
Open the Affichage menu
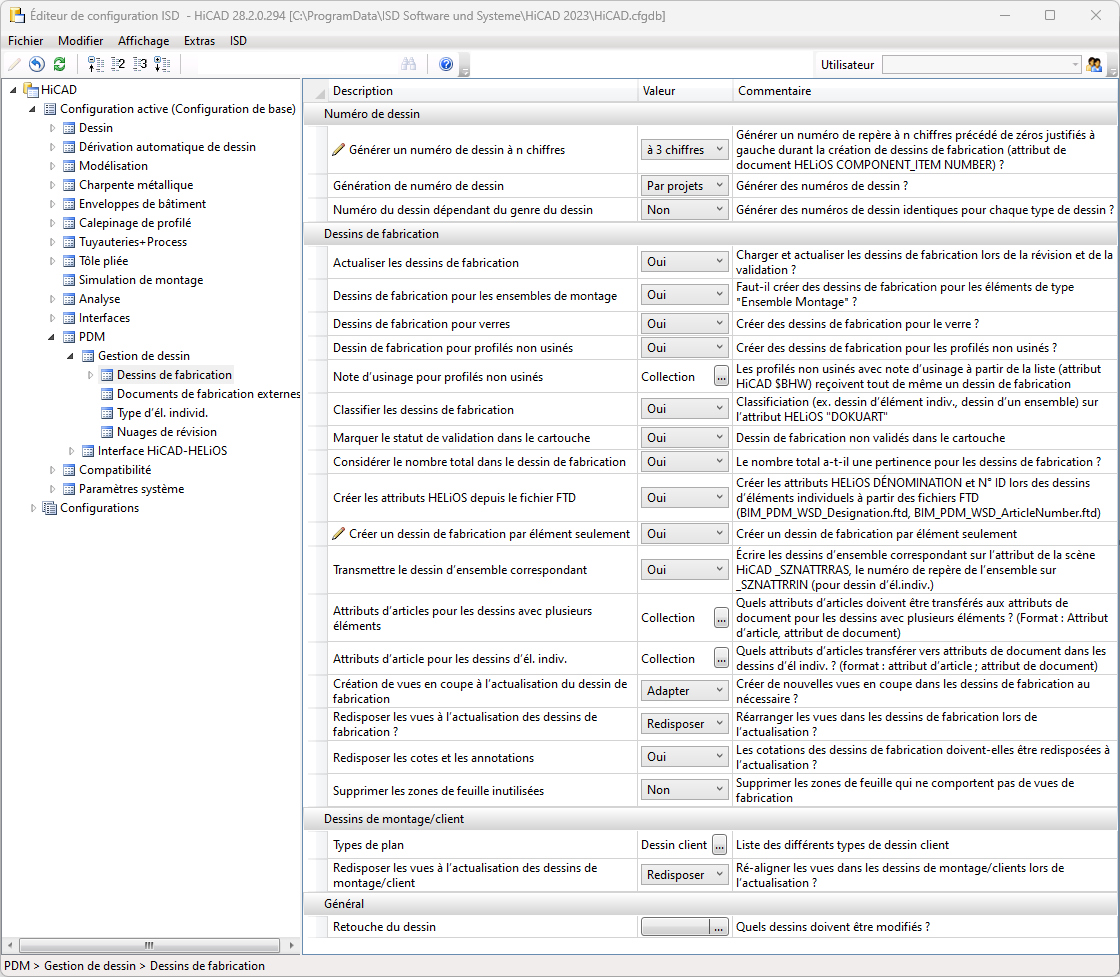click(x=144, y=41)
